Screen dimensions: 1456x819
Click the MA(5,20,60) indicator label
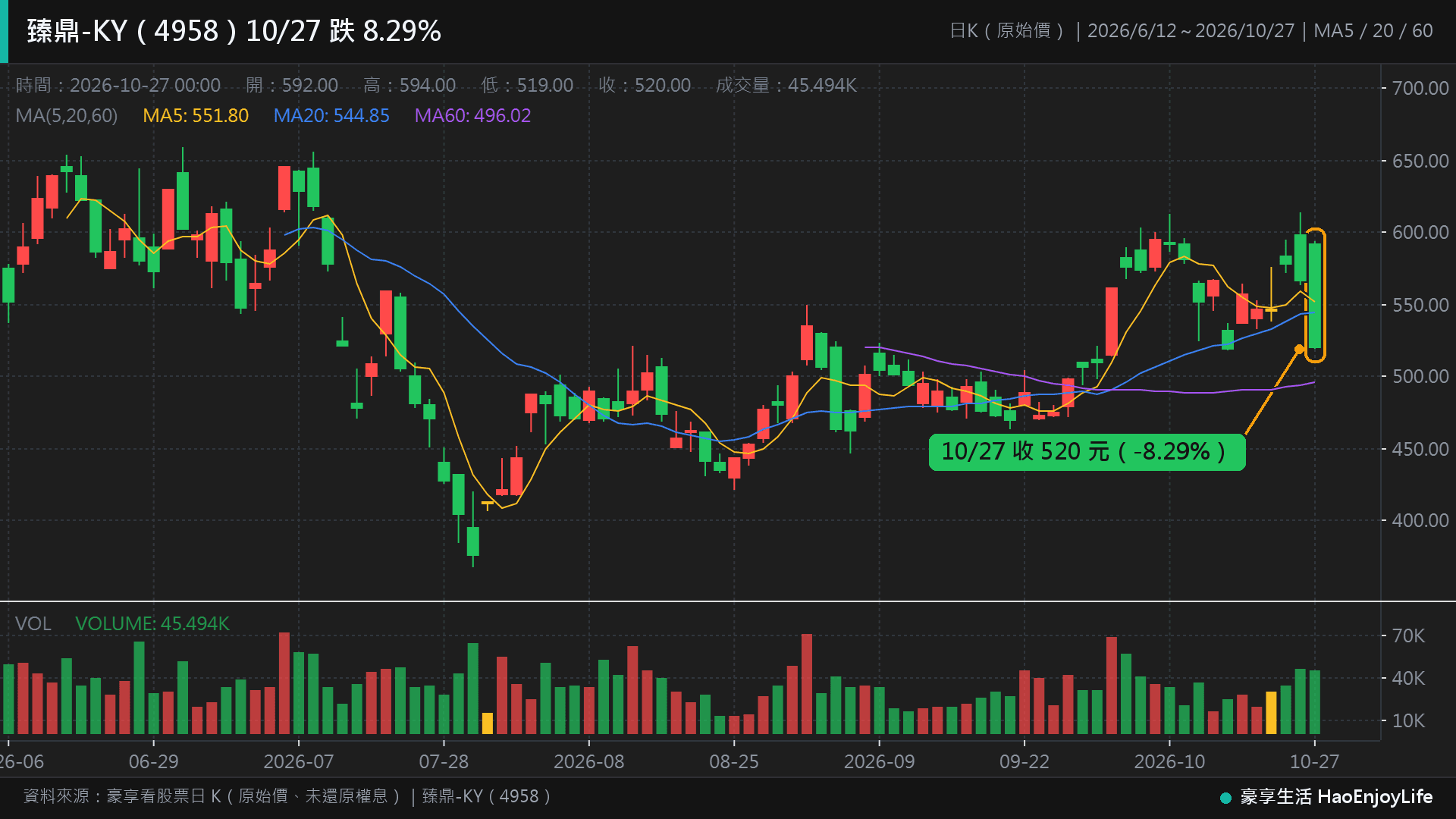[67, 115]
